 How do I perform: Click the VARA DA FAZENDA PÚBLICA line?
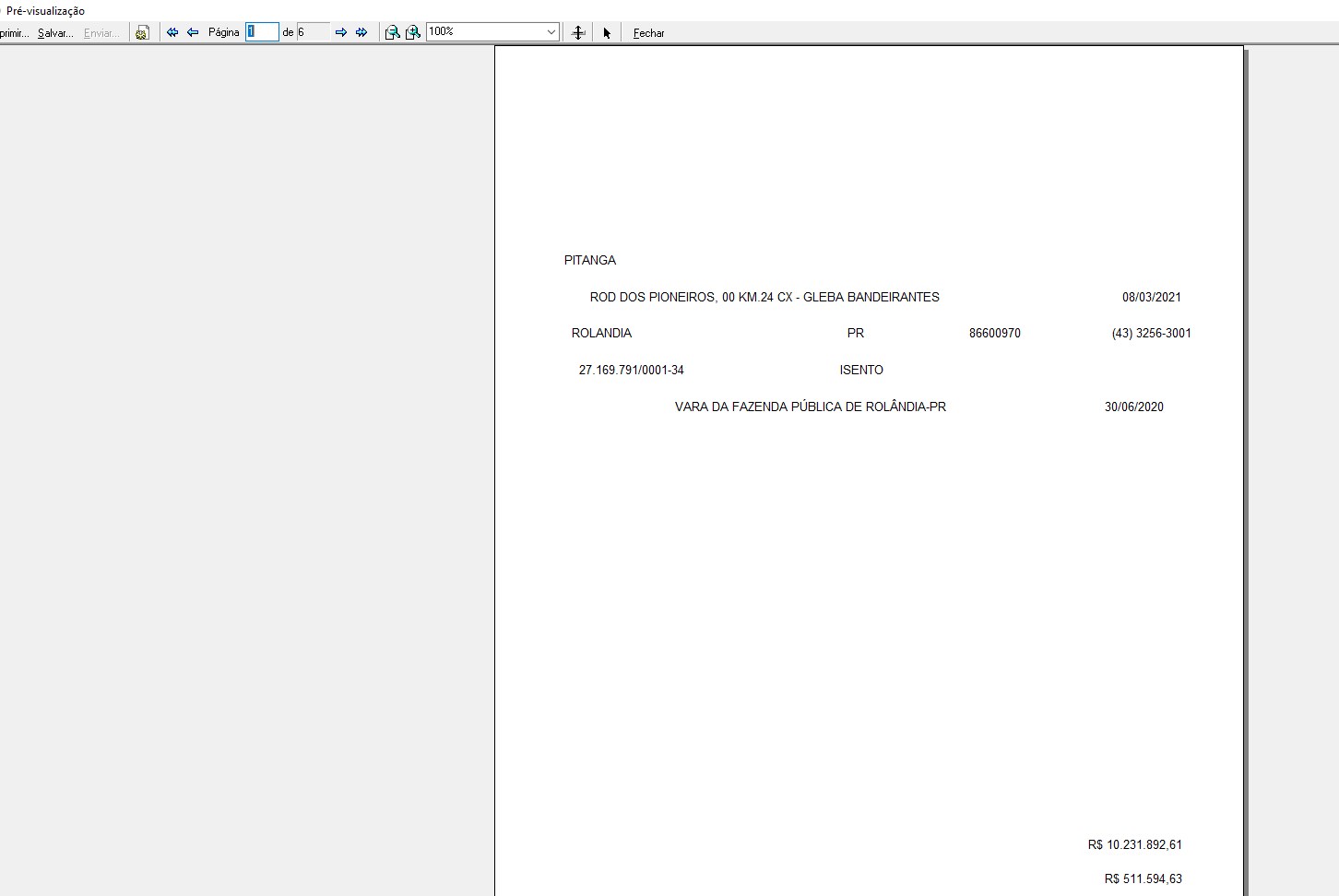810,407
